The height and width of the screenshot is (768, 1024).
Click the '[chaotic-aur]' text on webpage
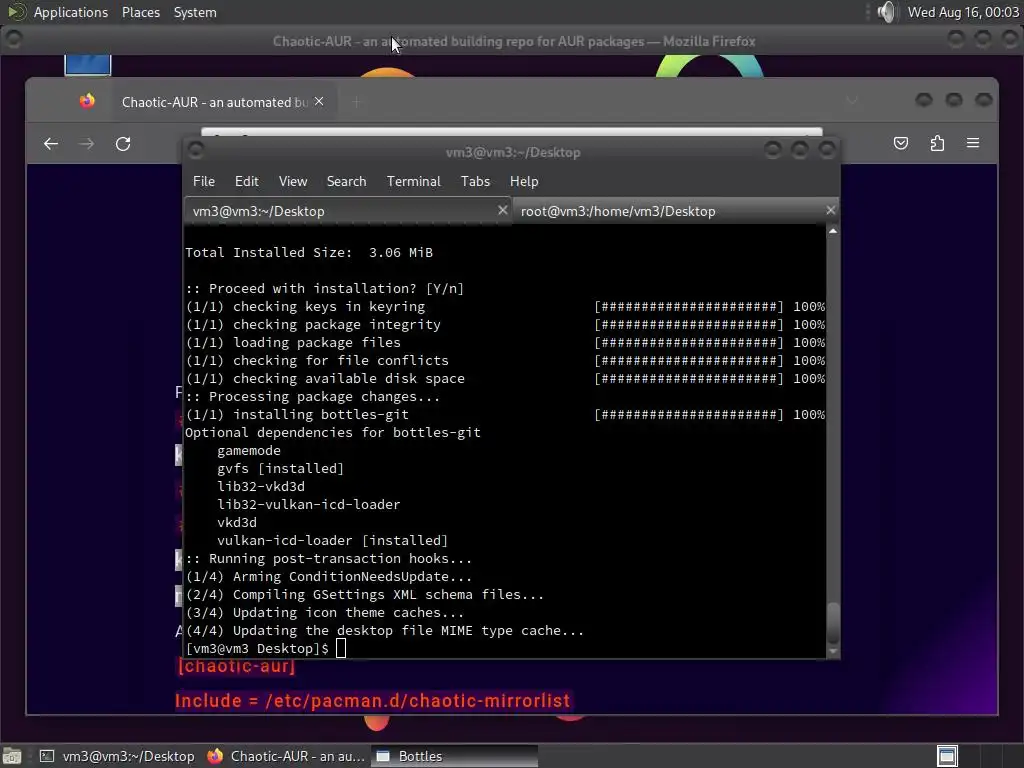pos(236,667)
